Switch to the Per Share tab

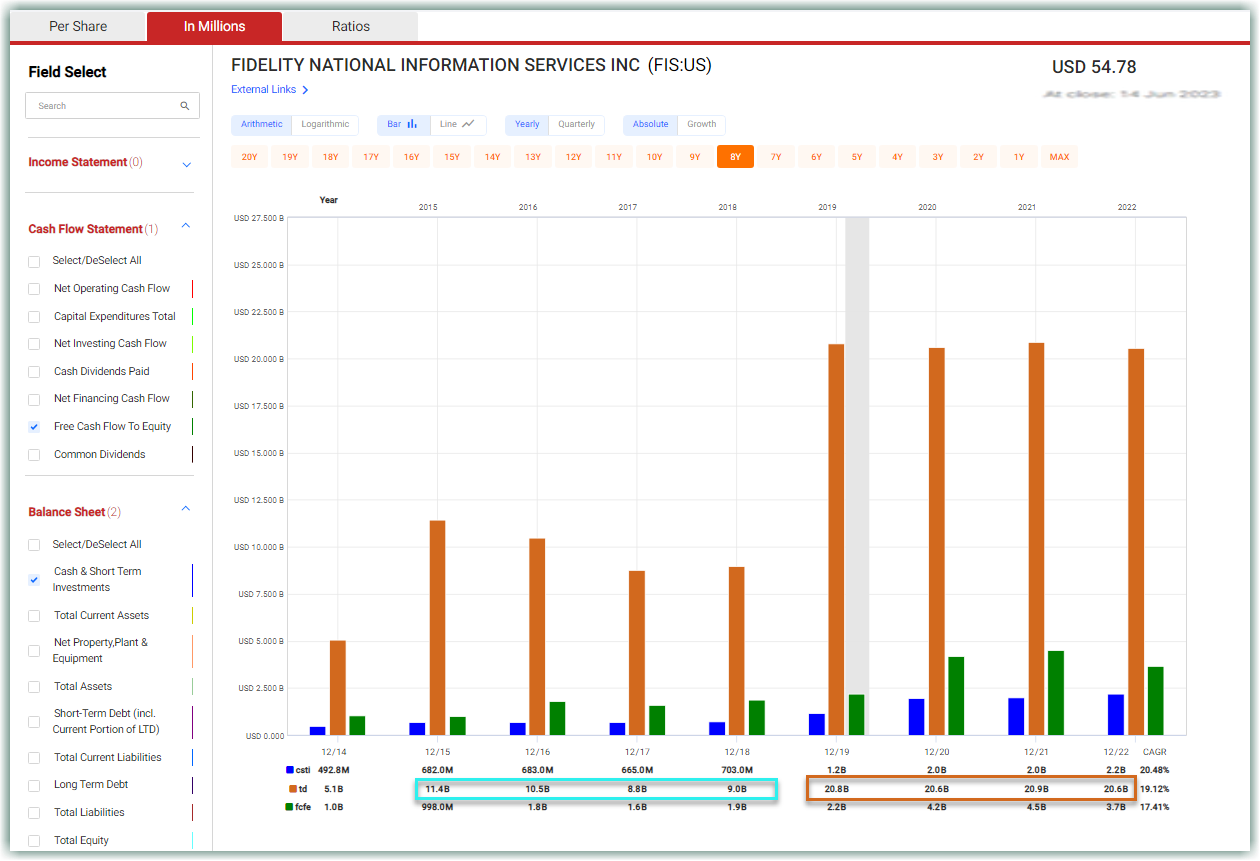(x=78, y=26)
